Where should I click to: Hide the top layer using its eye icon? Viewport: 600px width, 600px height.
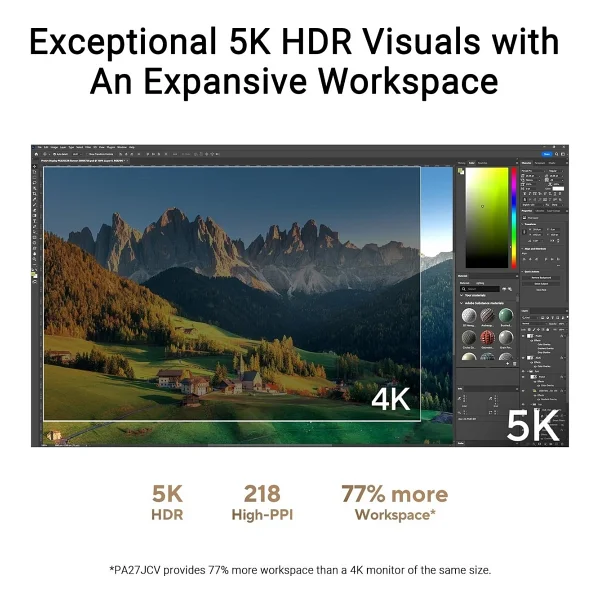click(x=523, y=336)
